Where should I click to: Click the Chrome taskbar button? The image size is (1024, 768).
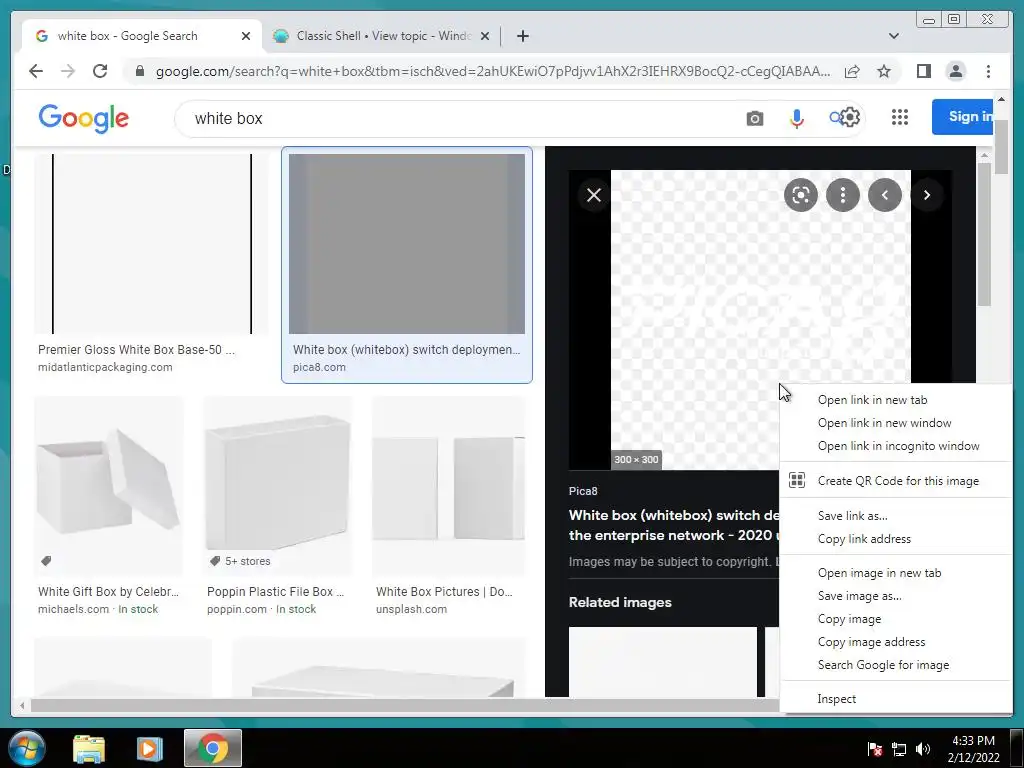(213, 748)
